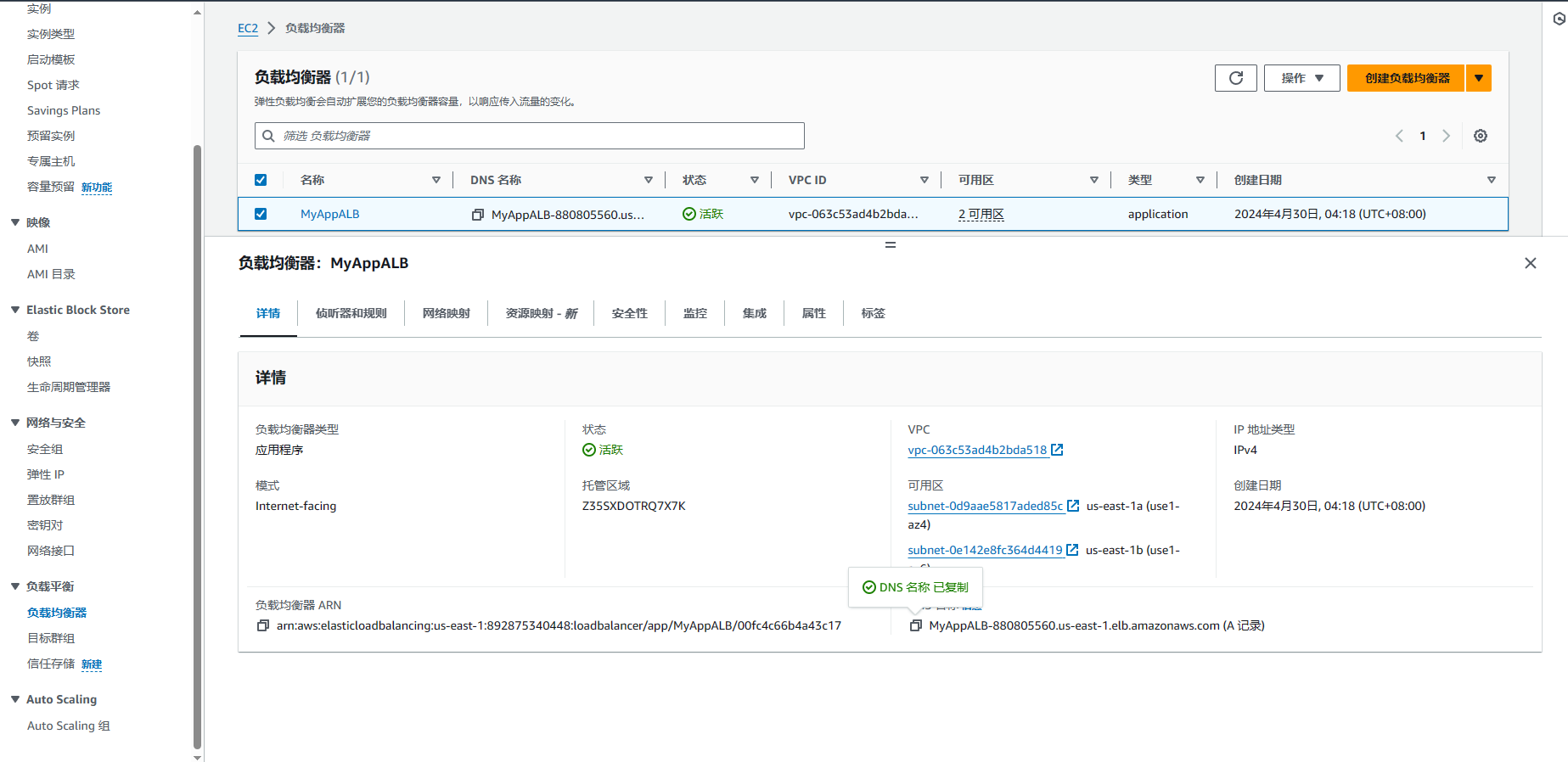
Task: Collapse the 映像 sidebar section
Action: coord(15,222)
